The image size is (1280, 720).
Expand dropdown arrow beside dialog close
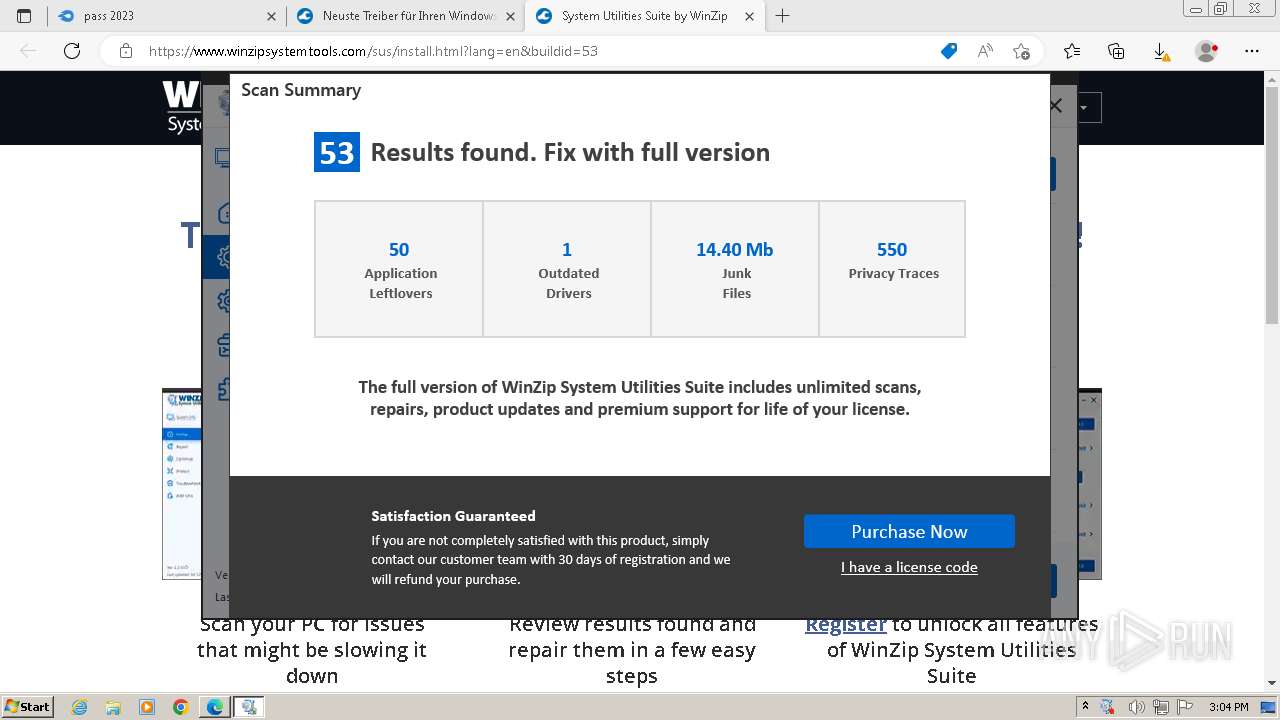click(x=1084, y=107)
